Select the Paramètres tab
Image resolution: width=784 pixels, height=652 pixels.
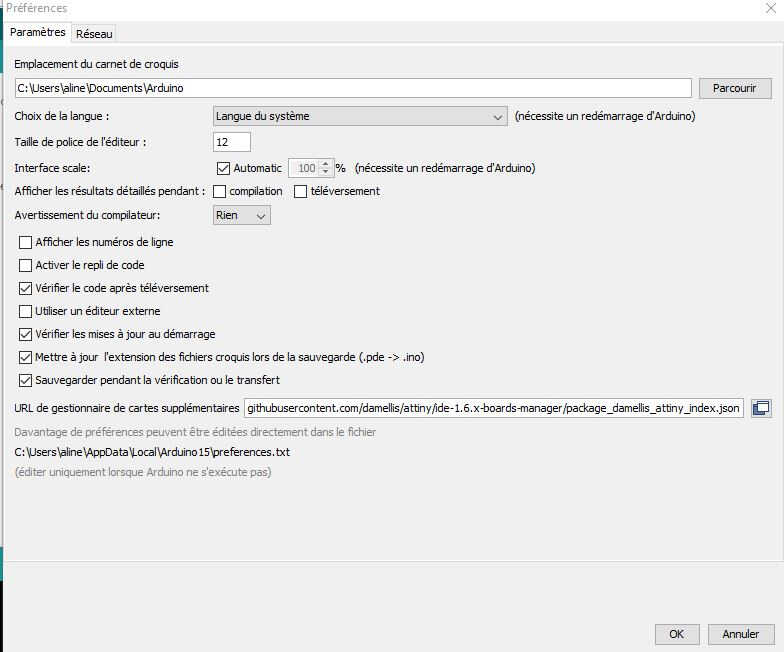38,32
